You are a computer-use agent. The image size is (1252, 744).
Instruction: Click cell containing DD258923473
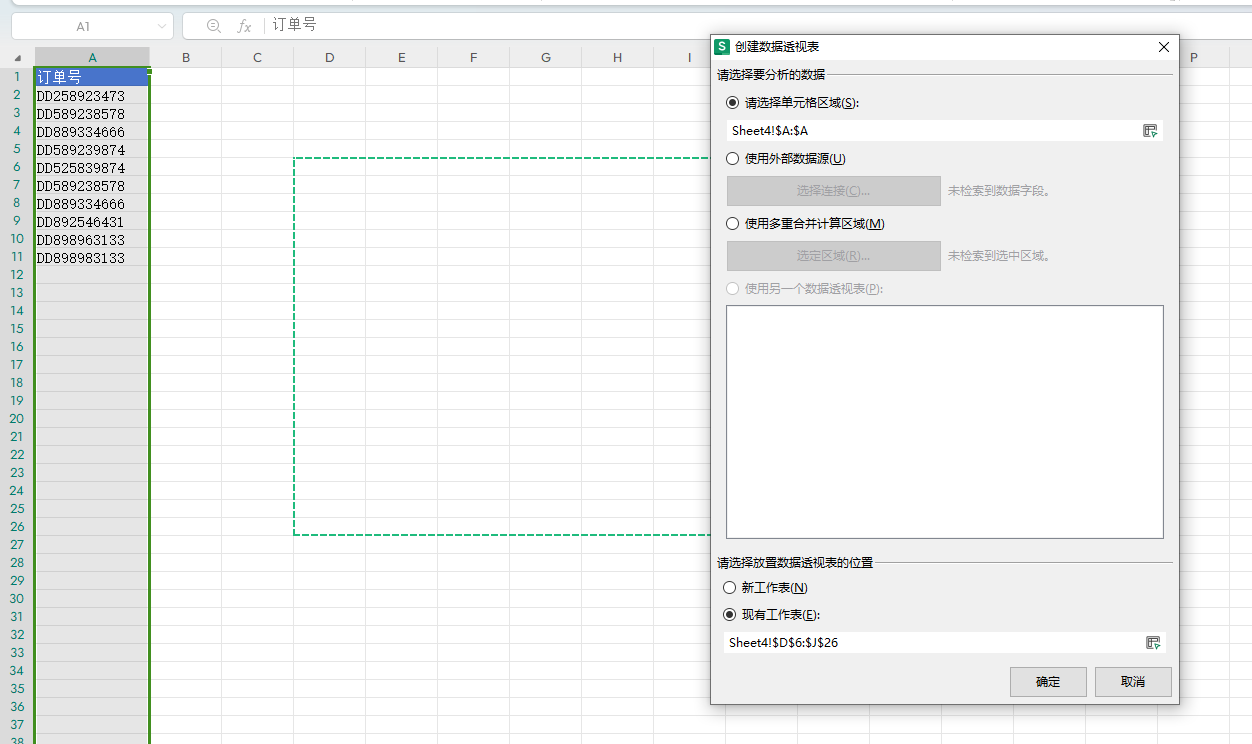[x=92, y=95]
